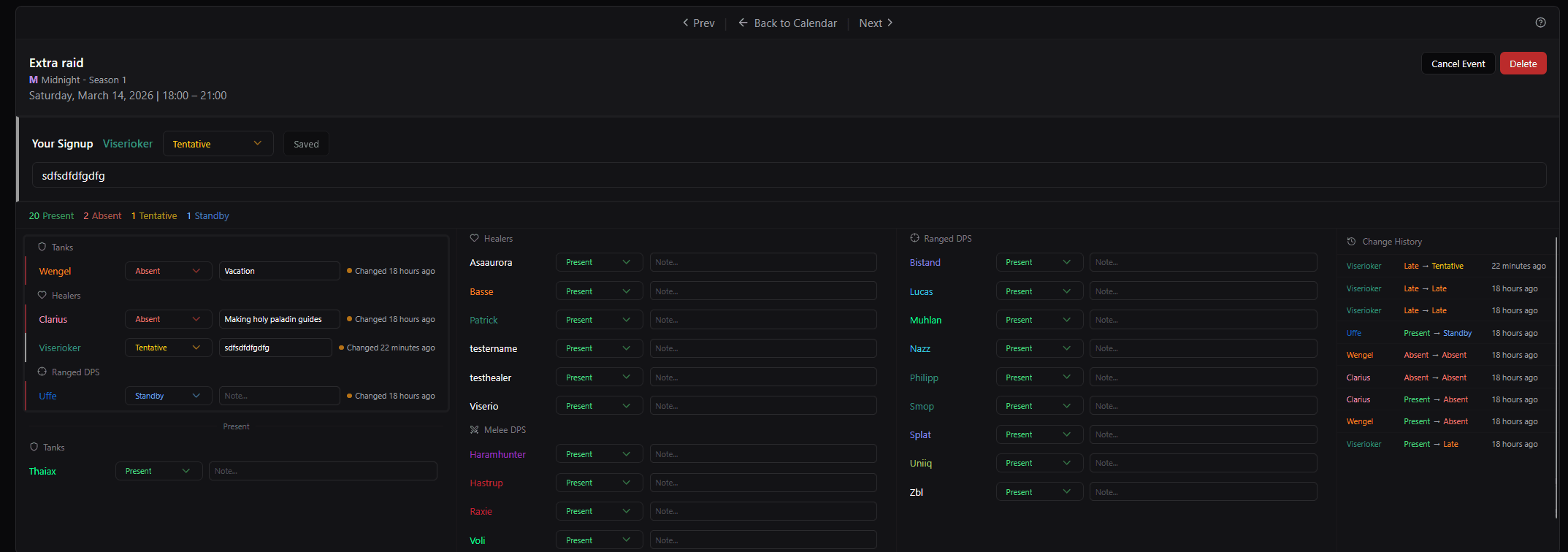Click the Ranged DPS crosshair icon above Uffe
The image size is (1568, 552).
tap(42, 372)
